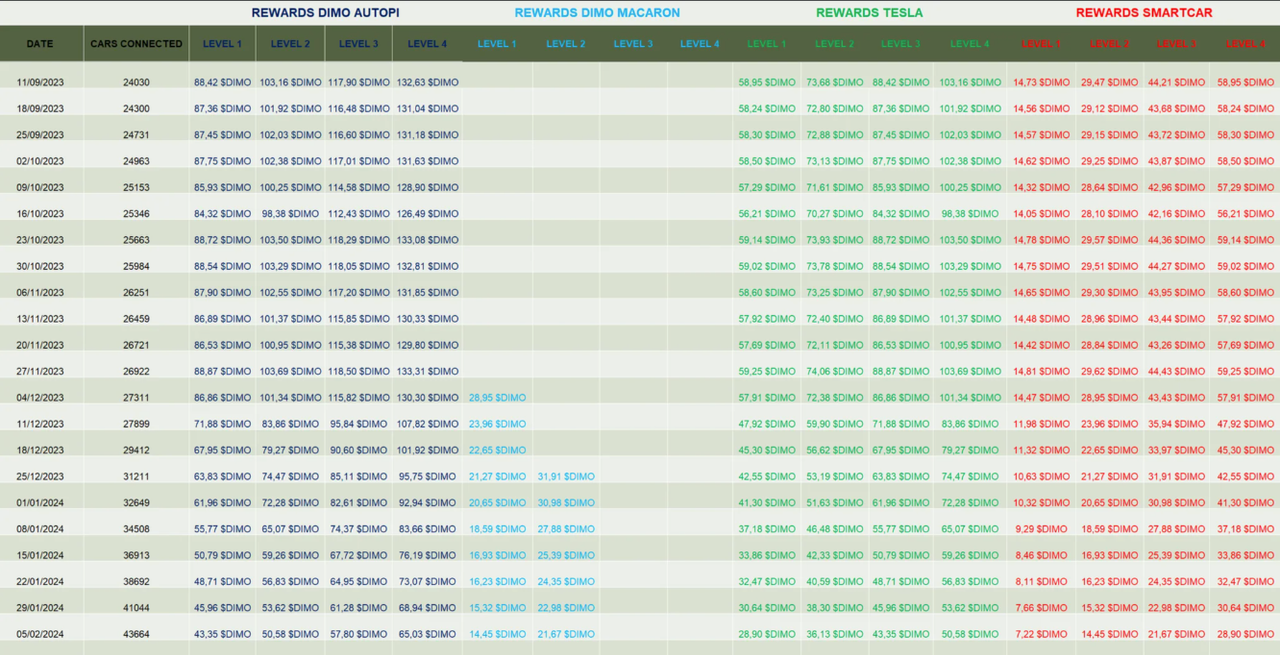Click LEVEL 4 header under Dimo AutoPi
This screenshot has width=1280, height=655.
(427, 44)
